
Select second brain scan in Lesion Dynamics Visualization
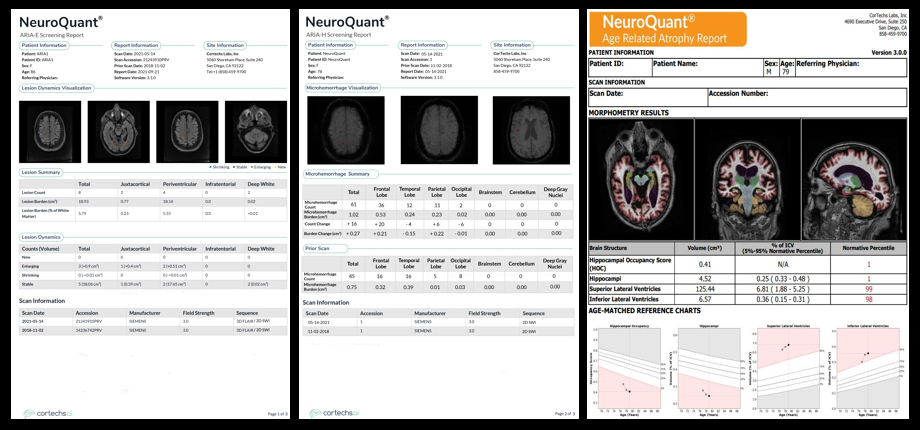(119, 131)
